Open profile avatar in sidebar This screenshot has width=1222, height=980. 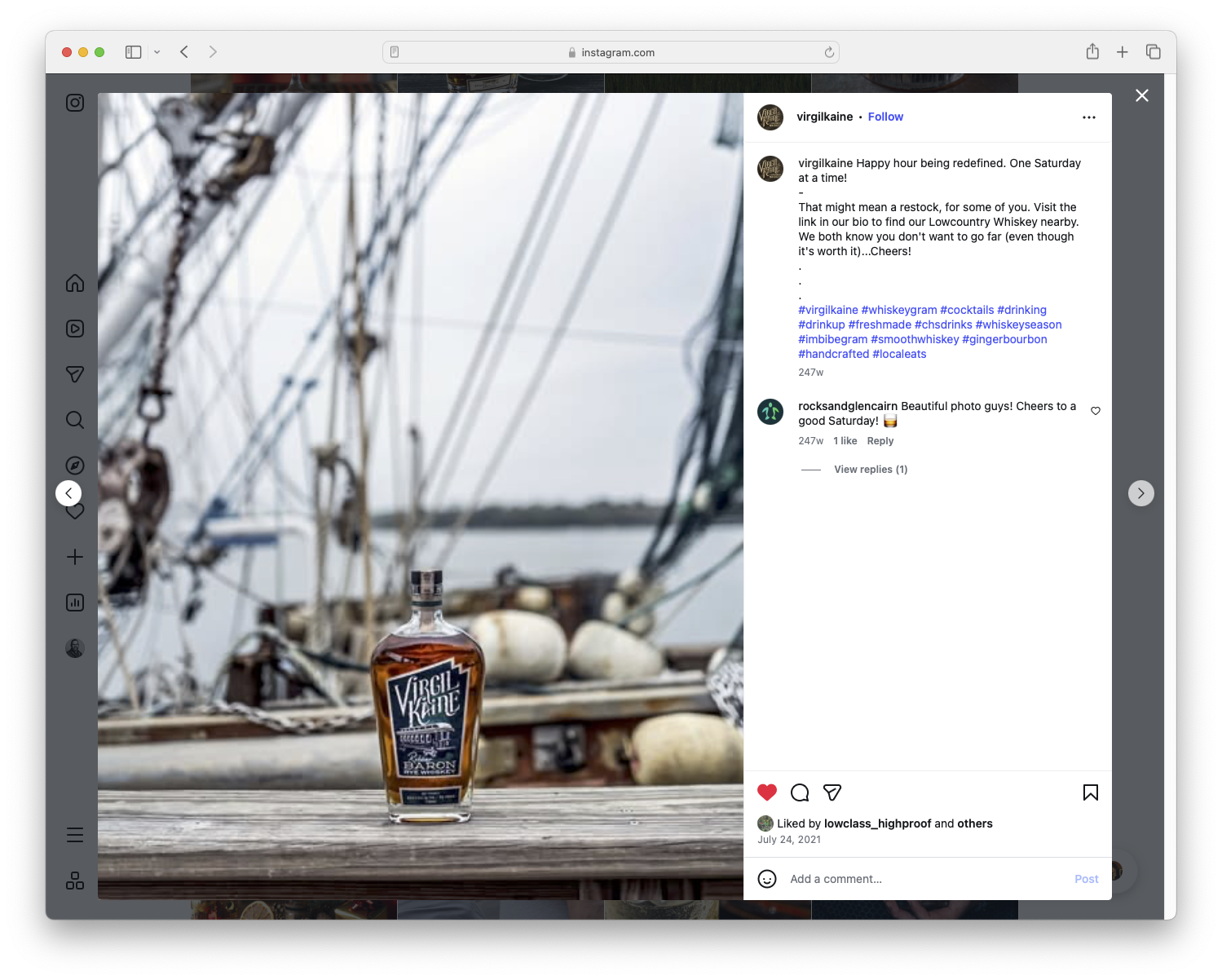point(75,648)
